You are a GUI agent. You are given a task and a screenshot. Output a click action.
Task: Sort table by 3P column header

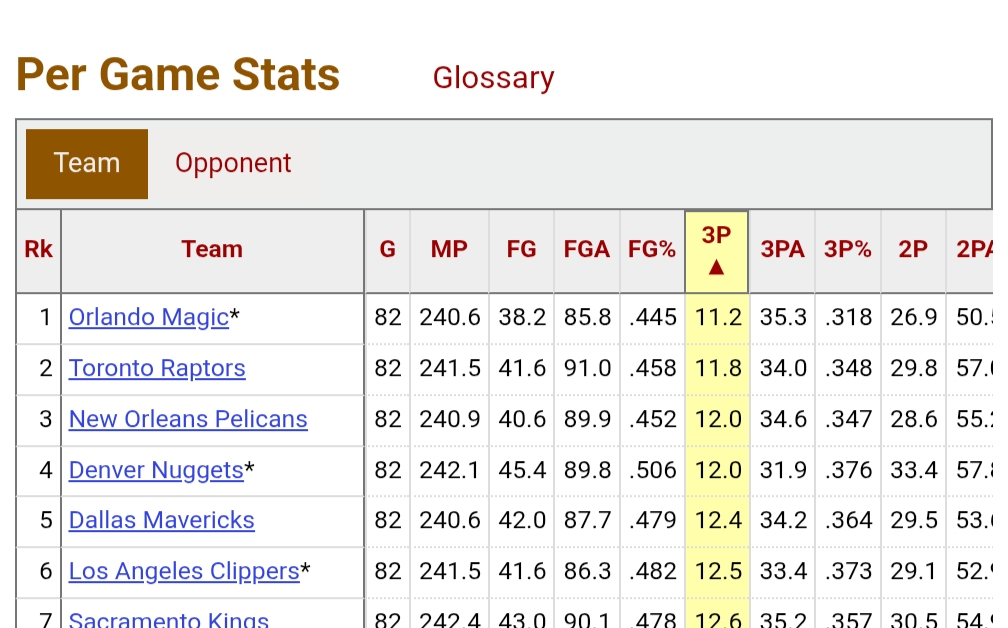[x=716, y=250]
